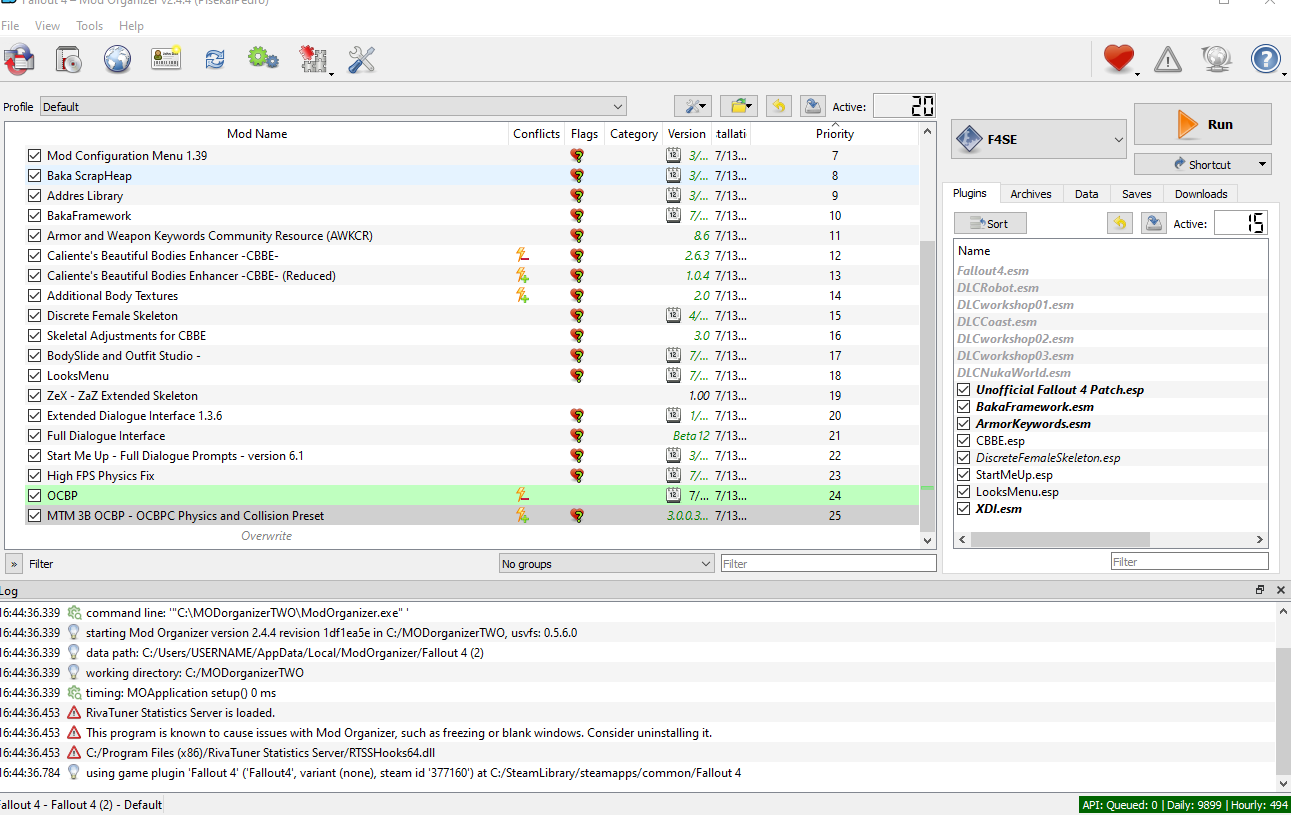Open the Tools menu
Screen dimensions: 1291x815
(x=89, y=26)
